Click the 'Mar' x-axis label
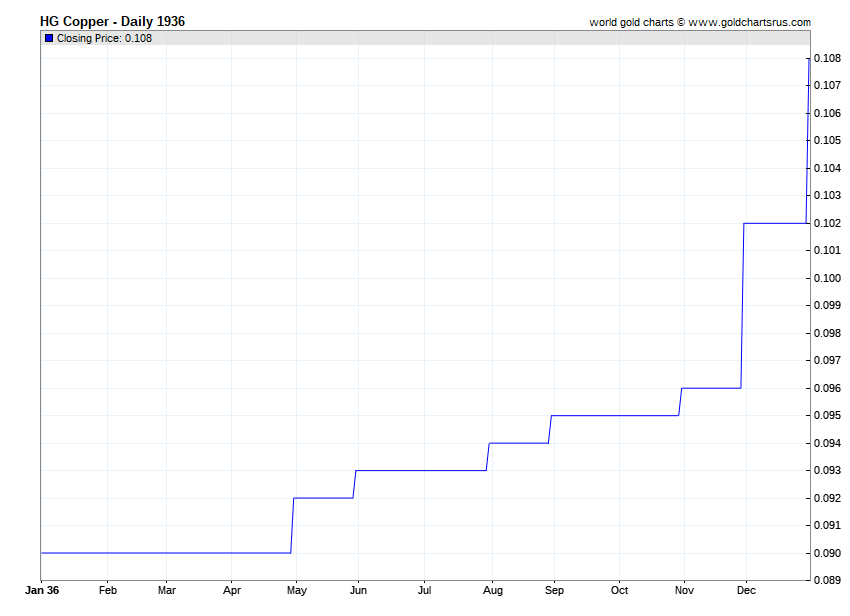The width and height of the screenshot is (850, 616). pyautogui.click(x=166, y=590)
